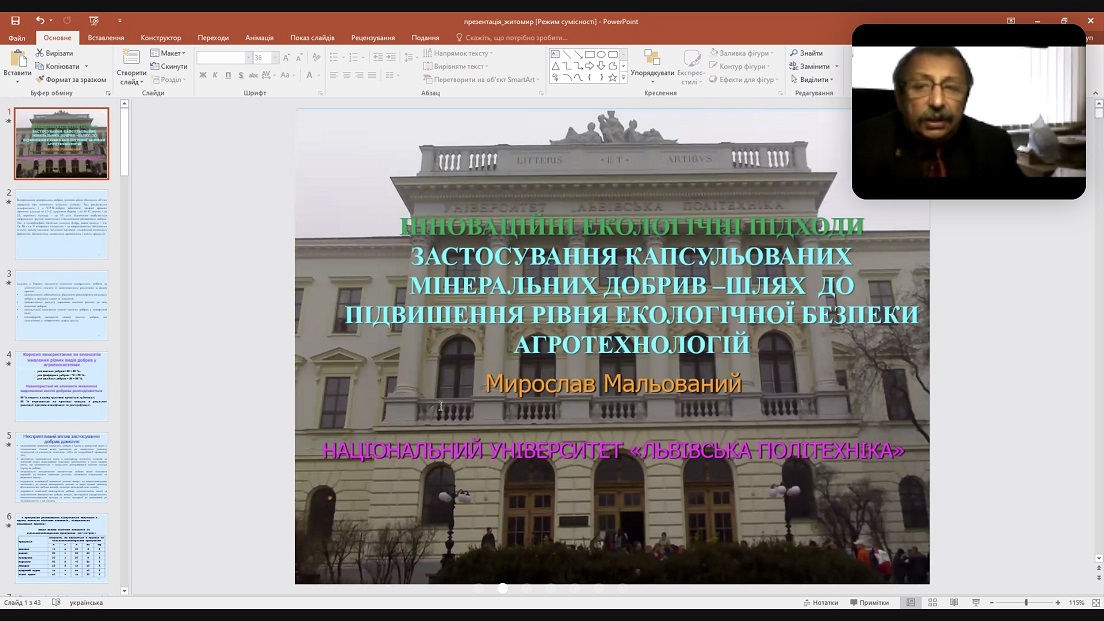The image size is (1104, 621).
Task: Click the Format Painter (Формат за зразком) brush
Action: tap(40, 80)
